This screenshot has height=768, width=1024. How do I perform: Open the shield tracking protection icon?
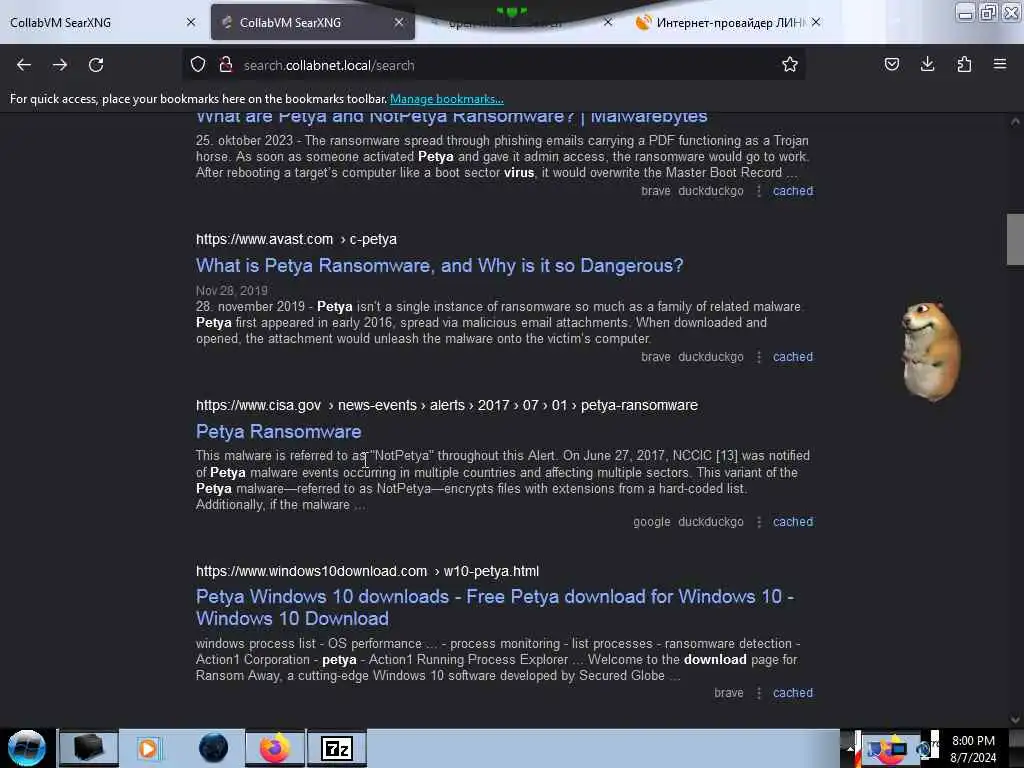coord(198,65)
